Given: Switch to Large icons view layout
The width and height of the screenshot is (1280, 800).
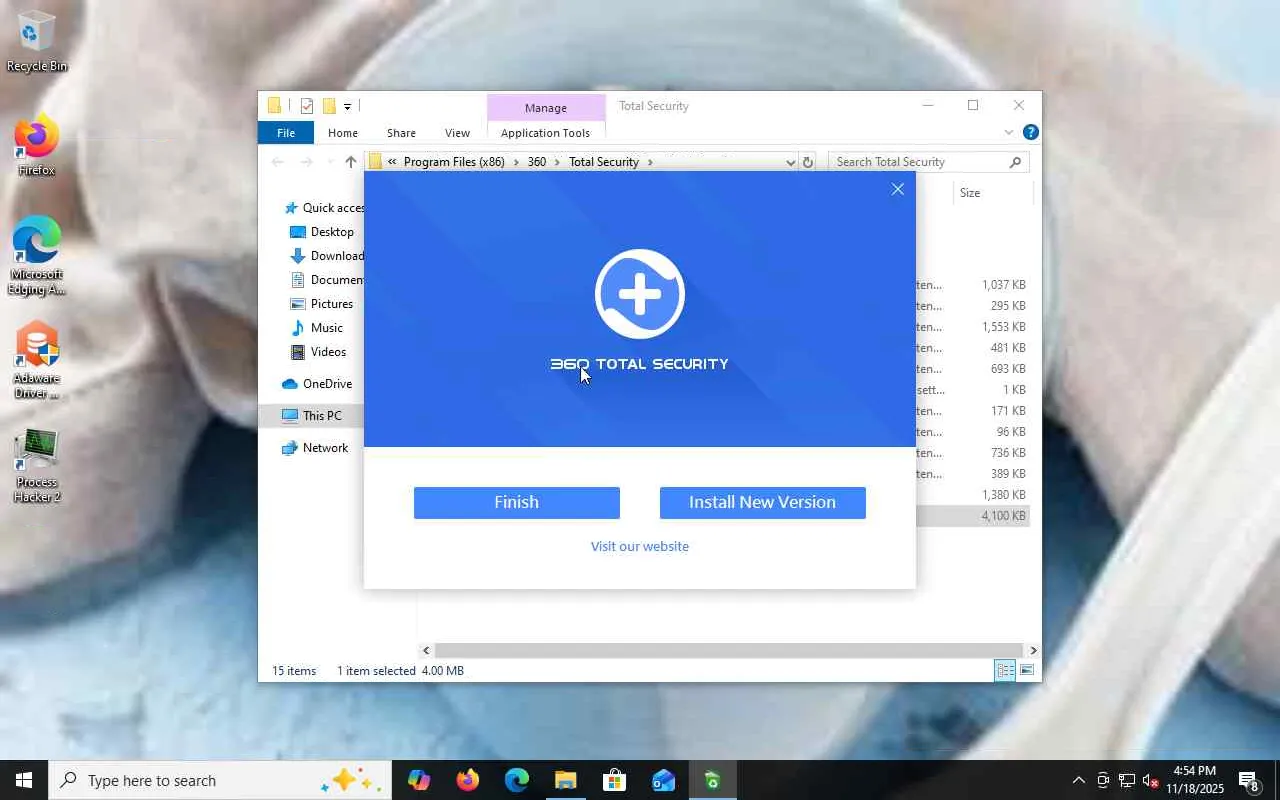Looking at the screenshot, I should [x=1027, y=670].
